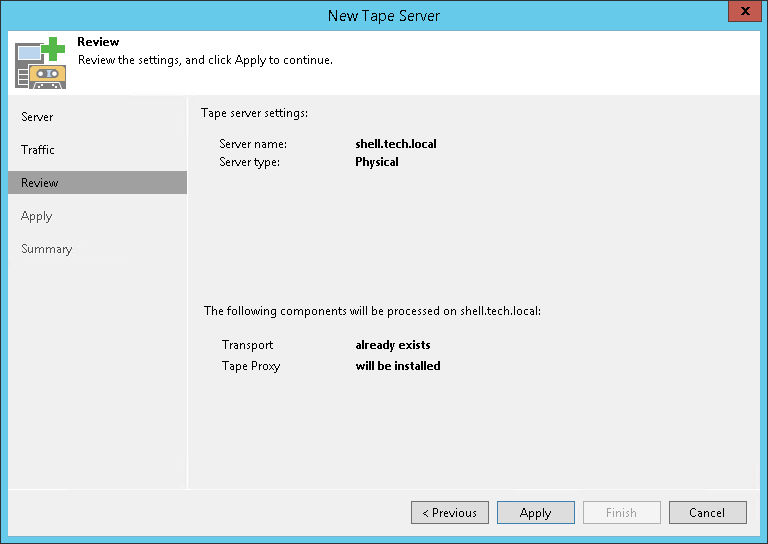The width and height of the screenshot is (768, 544).
Task: Click the shell.tech.local server name value
Action: click(396, 144)
